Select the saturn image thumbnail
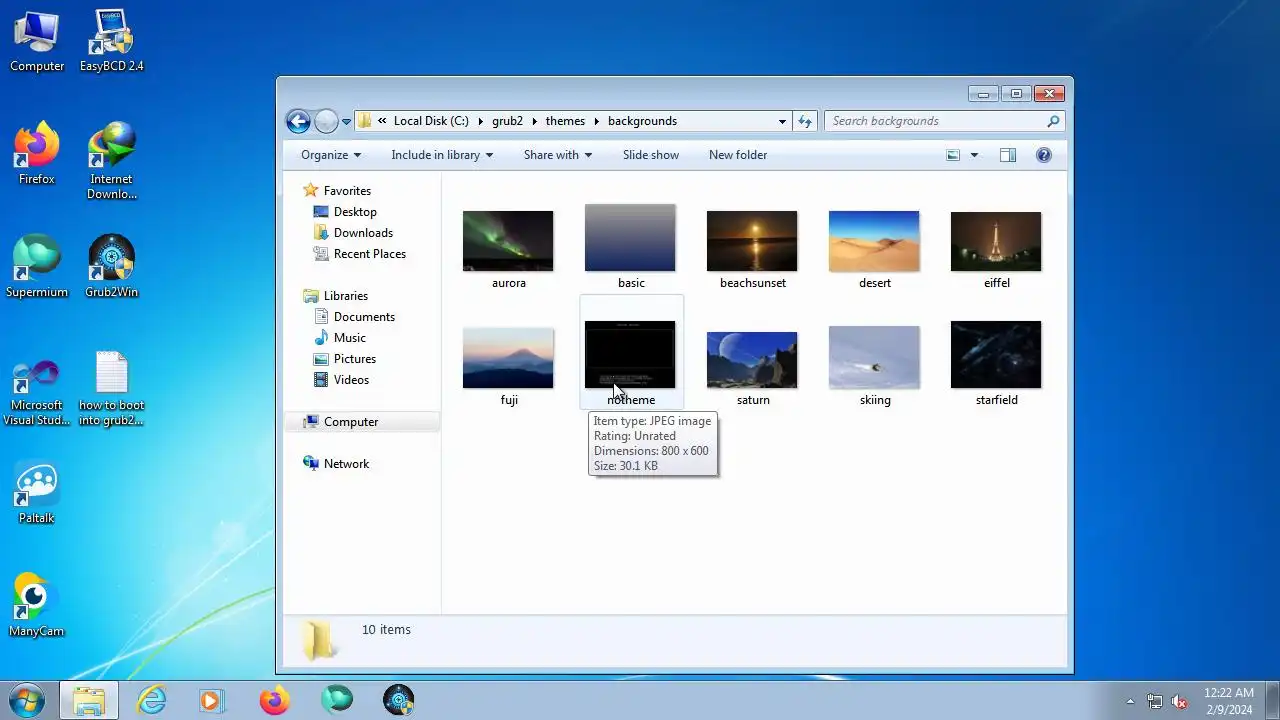1280x720 pixels. coord(752,360)
